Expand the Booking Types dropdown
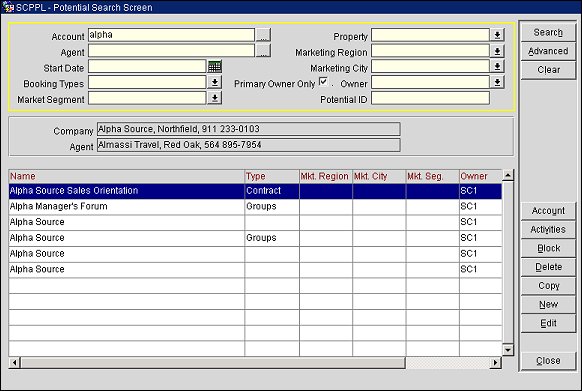The image size is (582, 391). (x=215, y=82)
